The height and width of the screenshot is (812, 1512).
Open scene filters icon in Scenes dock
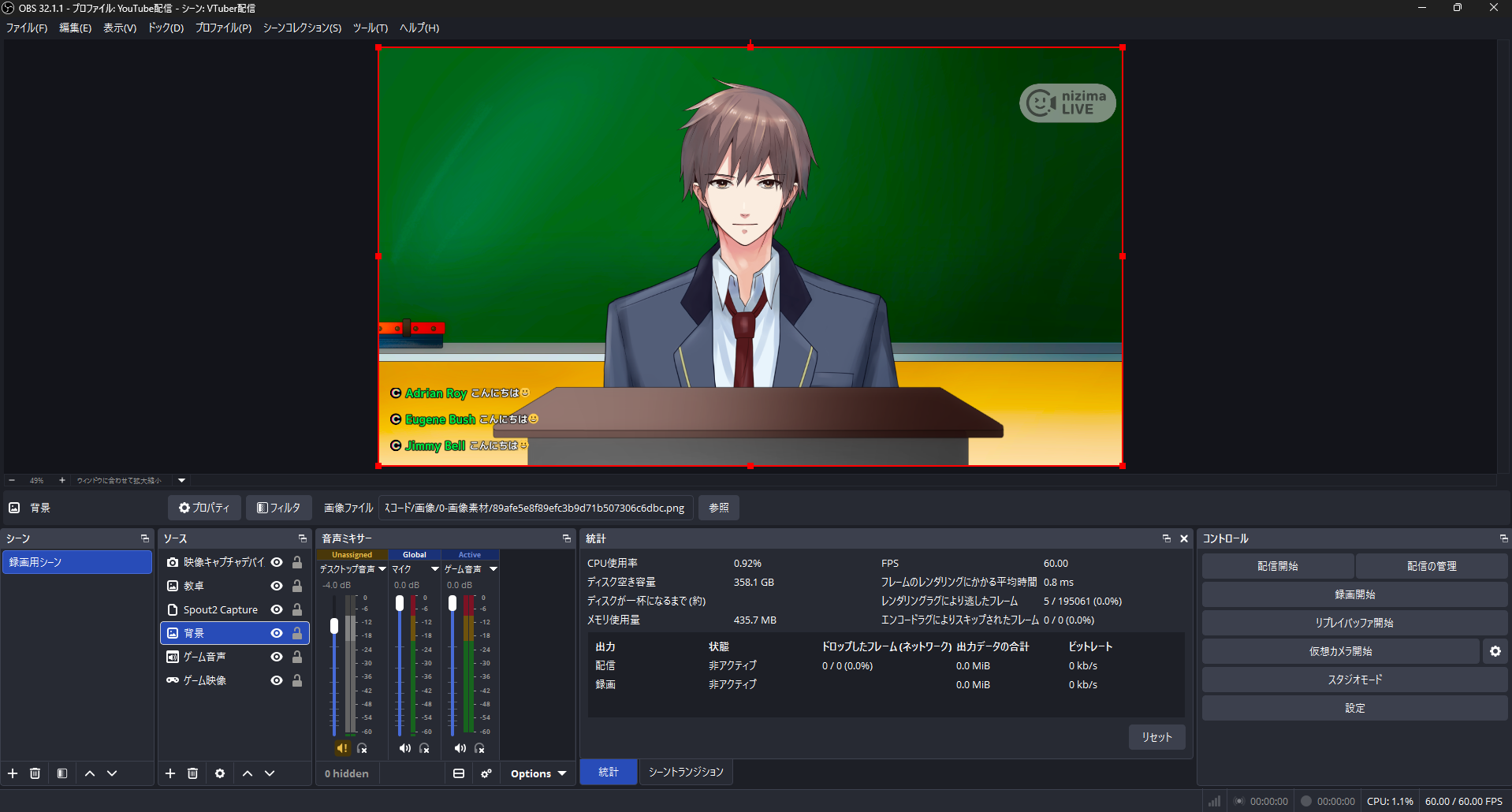click(x=62, y=773)
